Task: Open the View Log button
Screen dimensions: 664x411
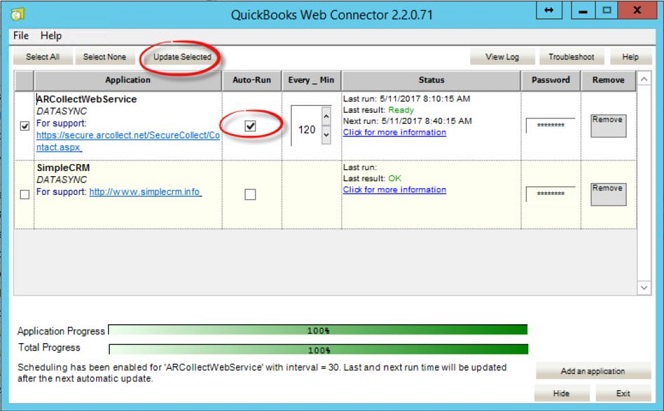Action: pyautogui.click(x=502, y=57)
